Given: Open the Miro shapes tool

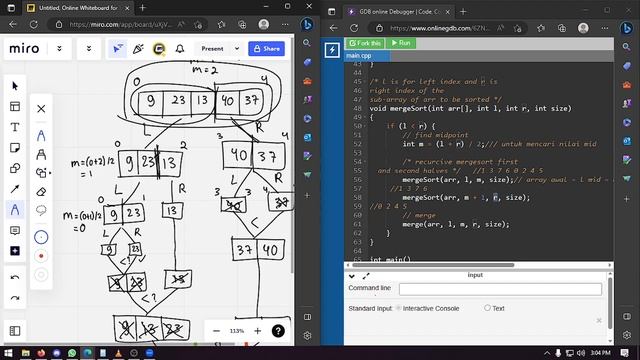Looking at the screenshot, I should 15,168.
